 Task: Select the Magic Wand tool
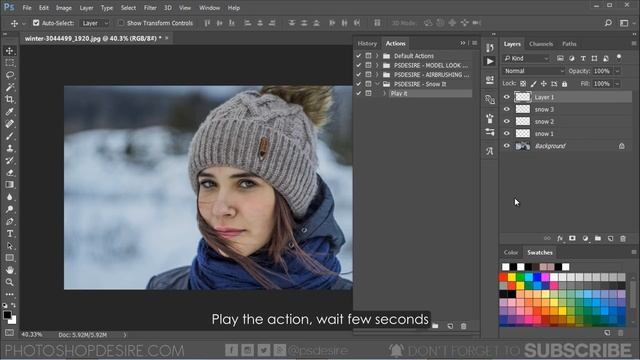tap(9, 87)
